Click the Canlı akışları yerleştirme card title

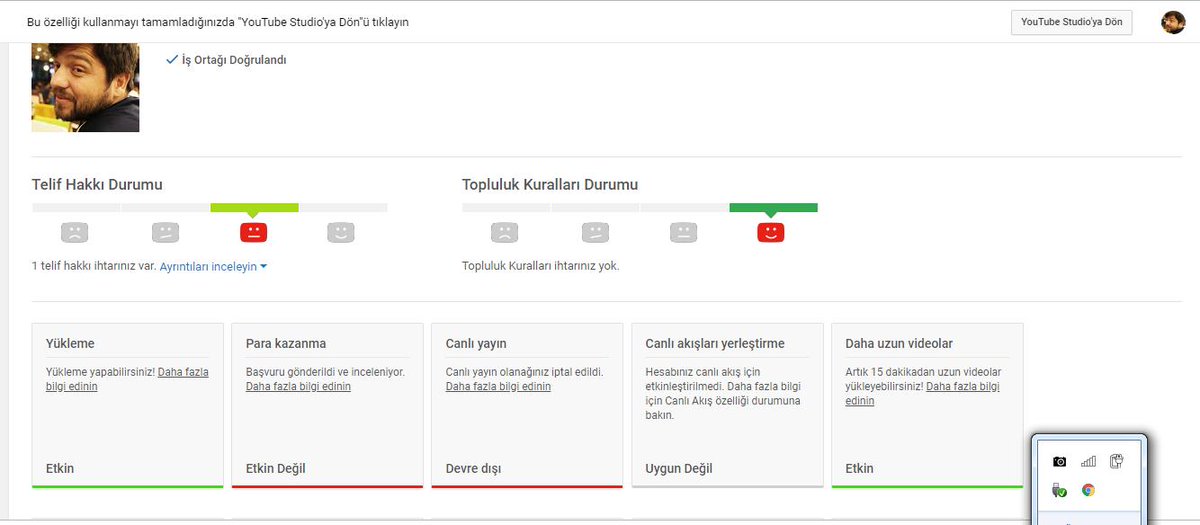click(x=715, y=343)
